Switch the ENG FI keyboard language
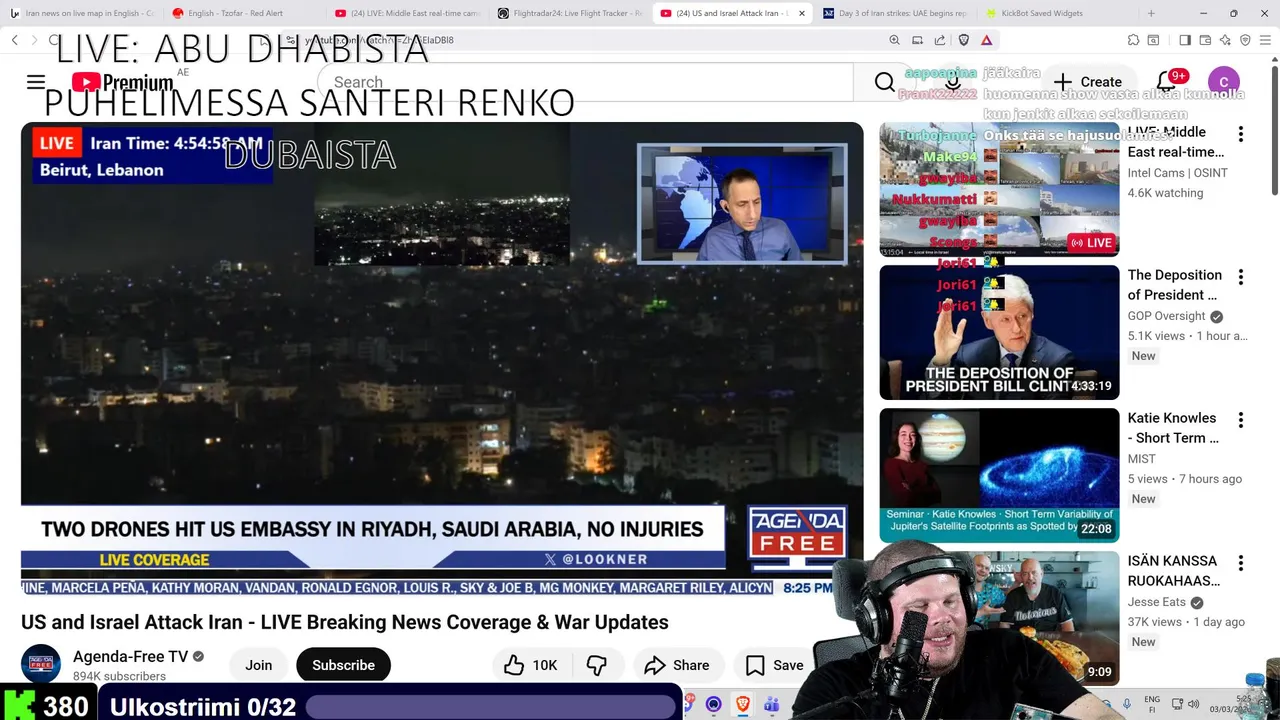 (x=1152, y=704)
